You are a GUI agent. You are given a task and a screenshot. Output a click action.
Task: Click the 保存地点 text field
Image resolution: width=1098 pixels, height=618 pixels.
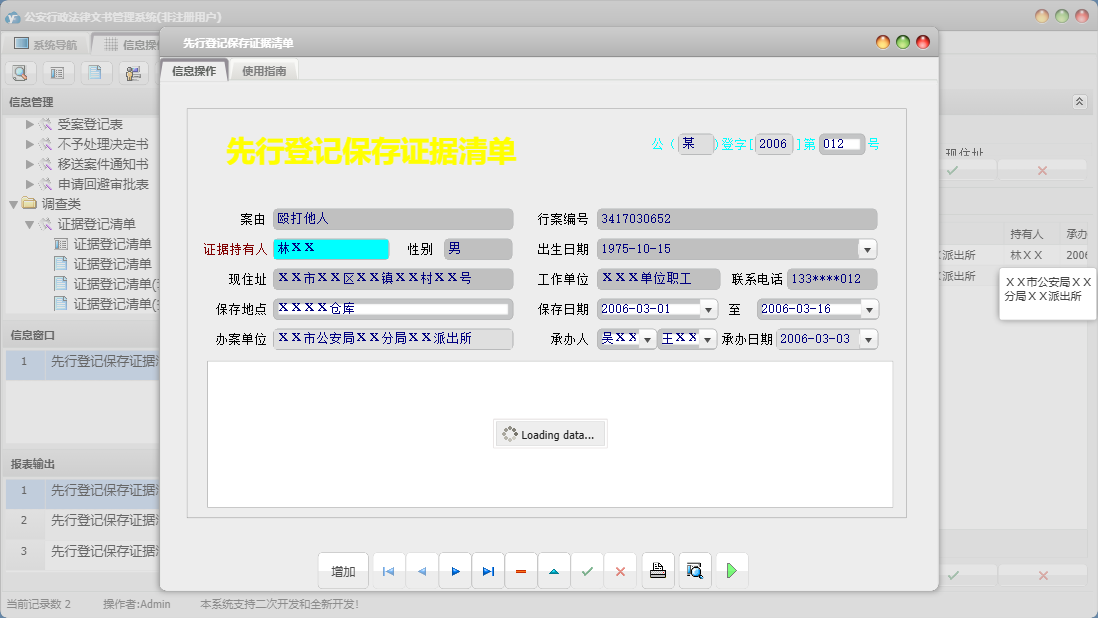[x=392, y=309]
